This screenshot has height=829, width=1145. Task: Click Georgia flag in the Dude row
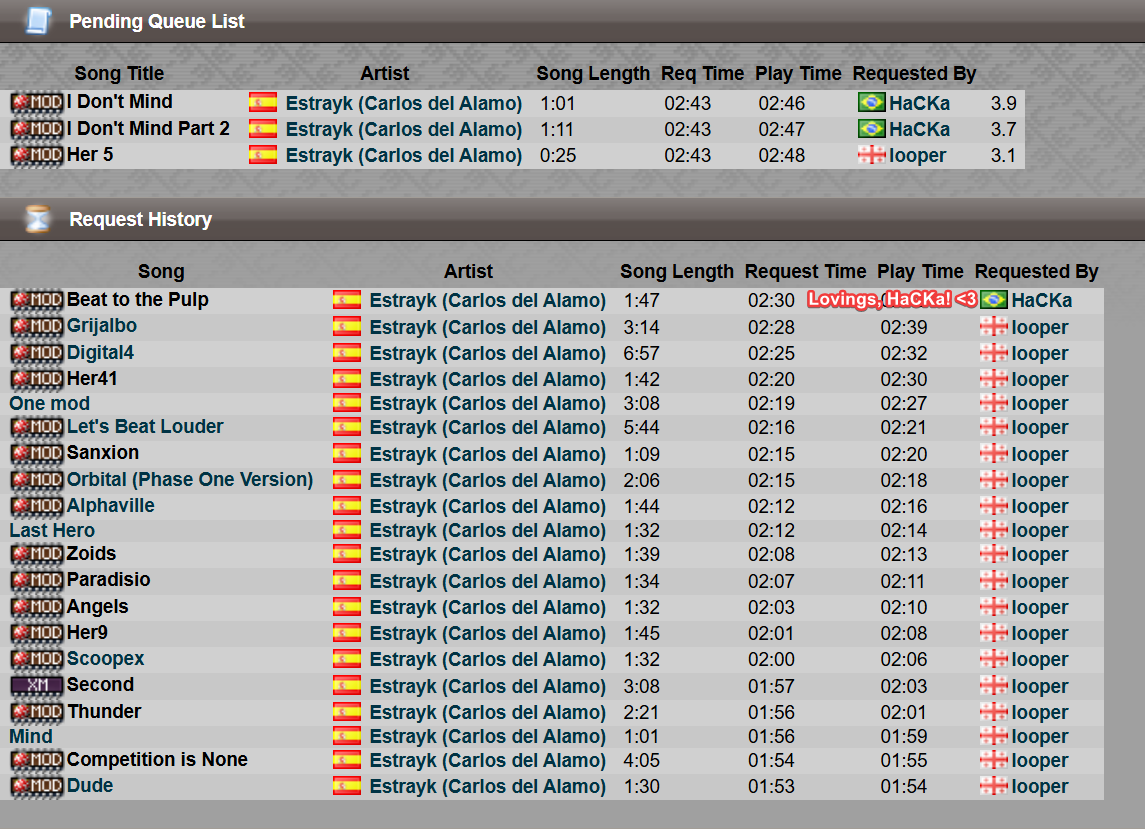pos(994,787)
